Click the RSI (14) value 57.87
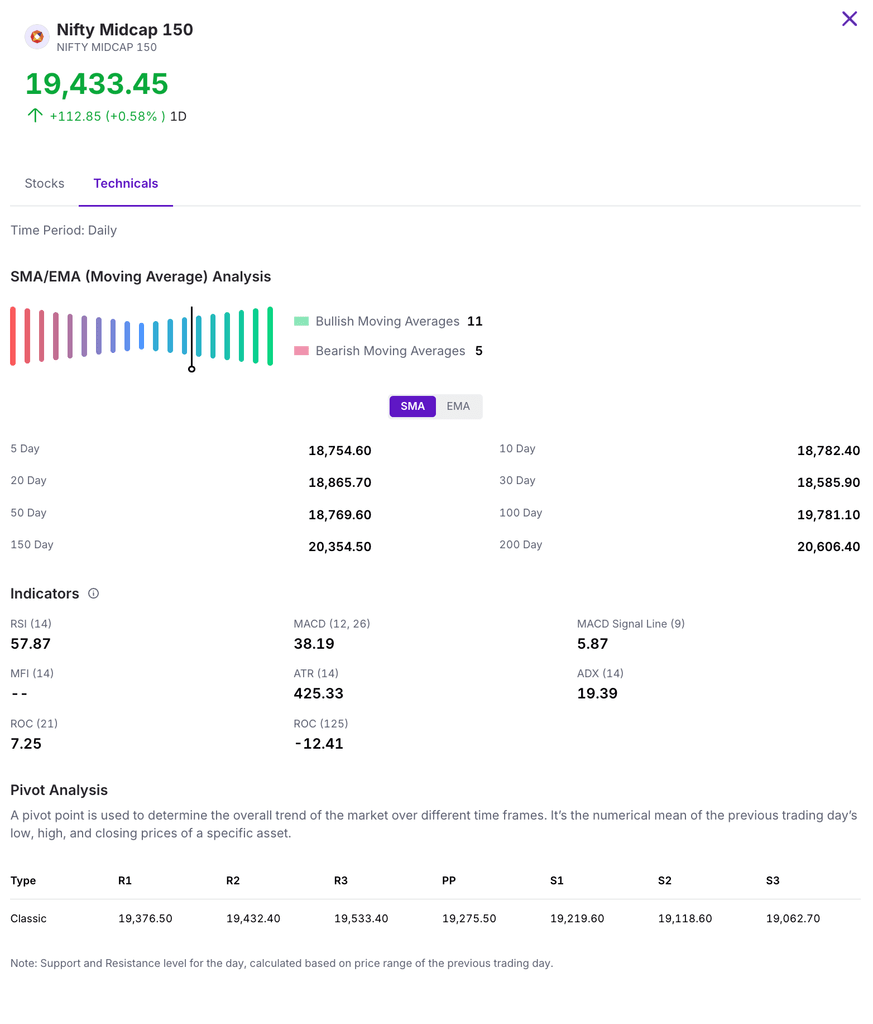 point(31,644)
